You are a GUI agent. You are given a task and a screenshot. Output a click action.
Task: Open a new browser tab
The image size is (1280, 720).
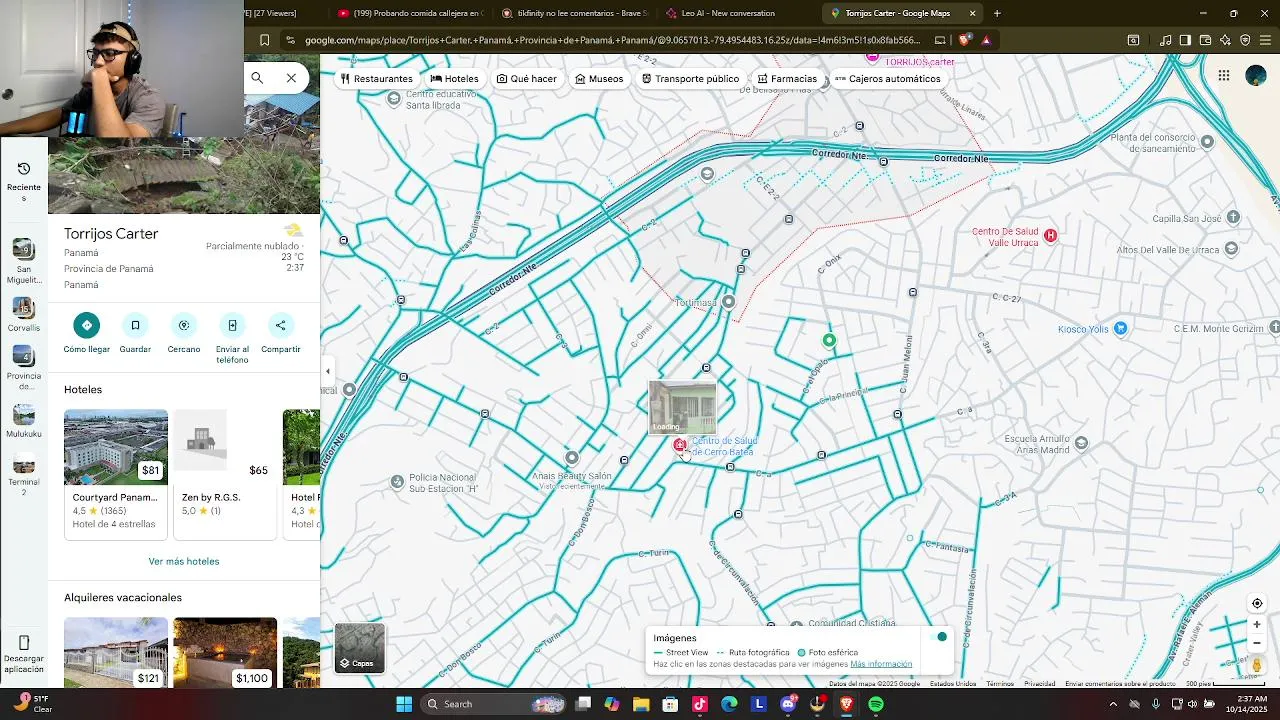(997, 13)
